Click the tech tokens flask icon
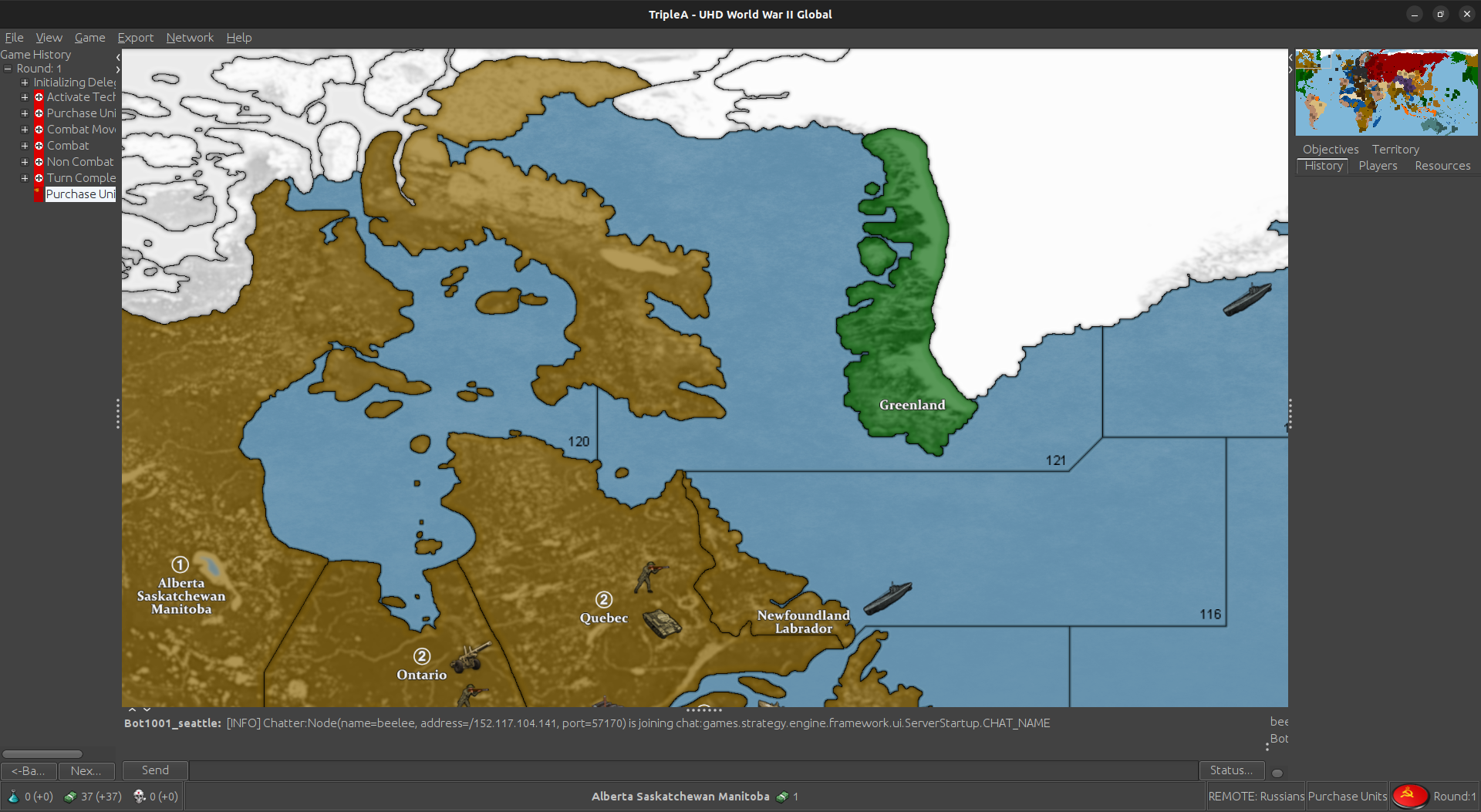 13,797
